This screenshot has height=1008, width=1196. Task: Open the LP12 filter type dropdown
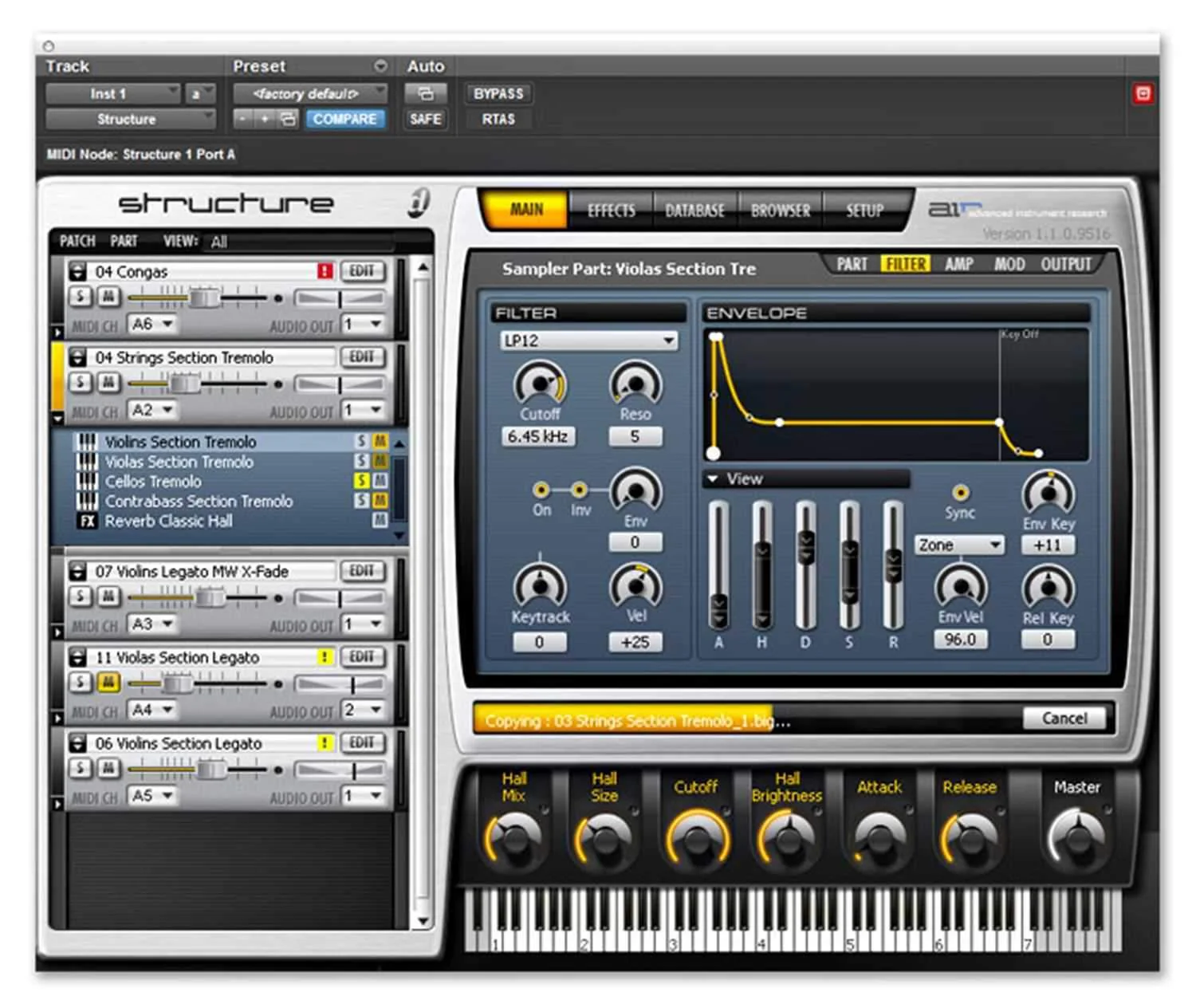tap(589, 341)
